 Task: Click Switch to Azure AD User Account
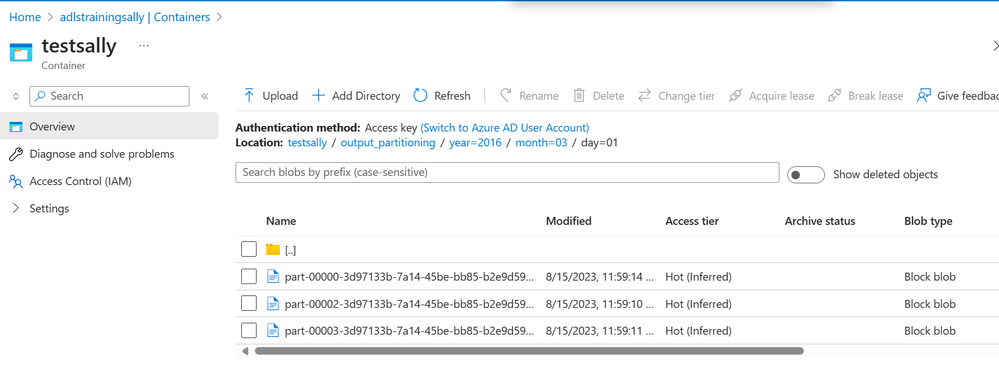(x=505, y=127)
